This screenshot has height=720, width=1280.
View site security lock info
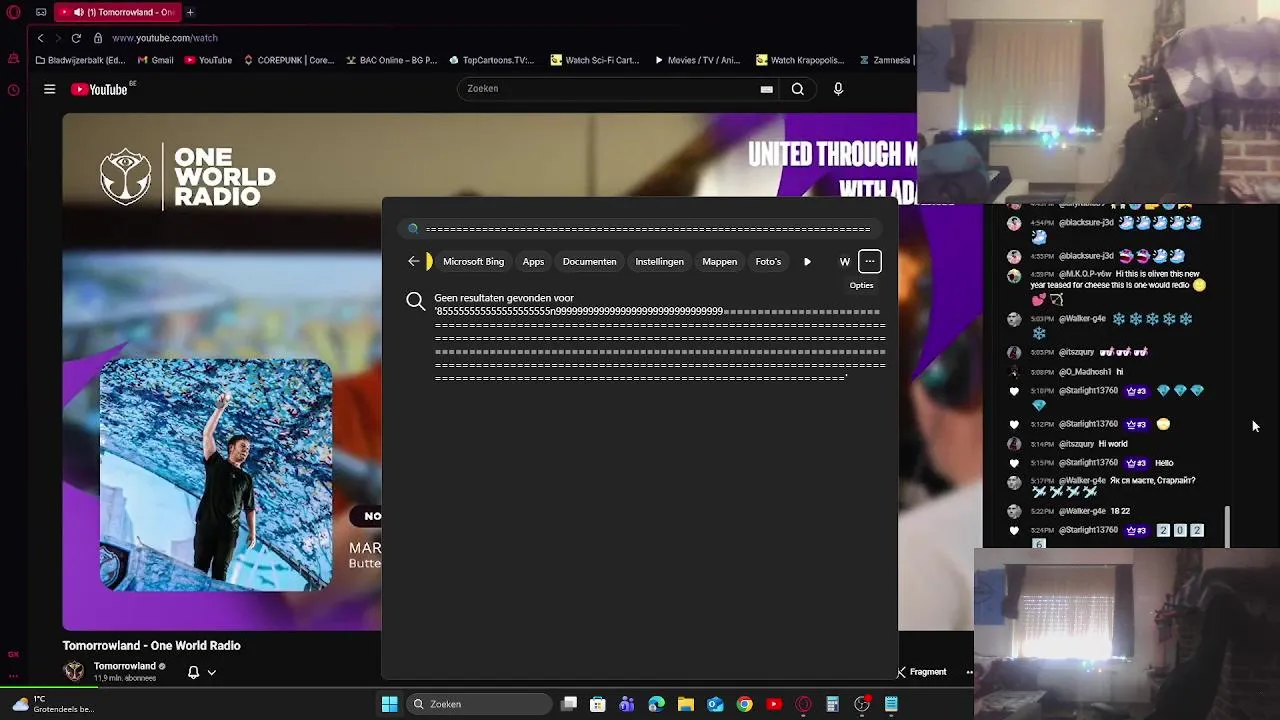pos(98,38)
